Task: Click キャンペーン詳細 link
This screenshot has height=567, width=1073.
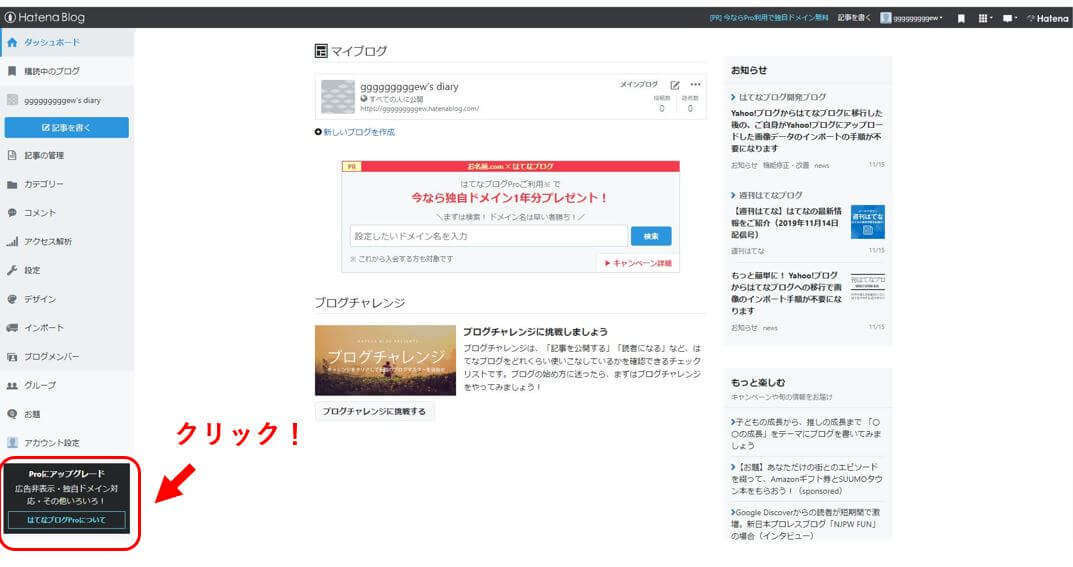Action: (x=638, y=263)
